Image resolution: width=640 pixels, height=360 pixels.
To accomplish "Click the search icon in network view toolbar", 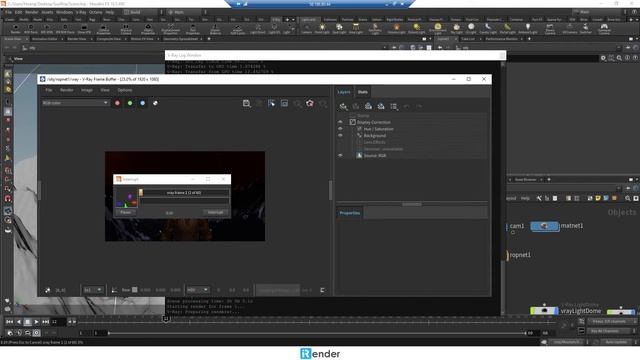I will [x=627, y=198].
